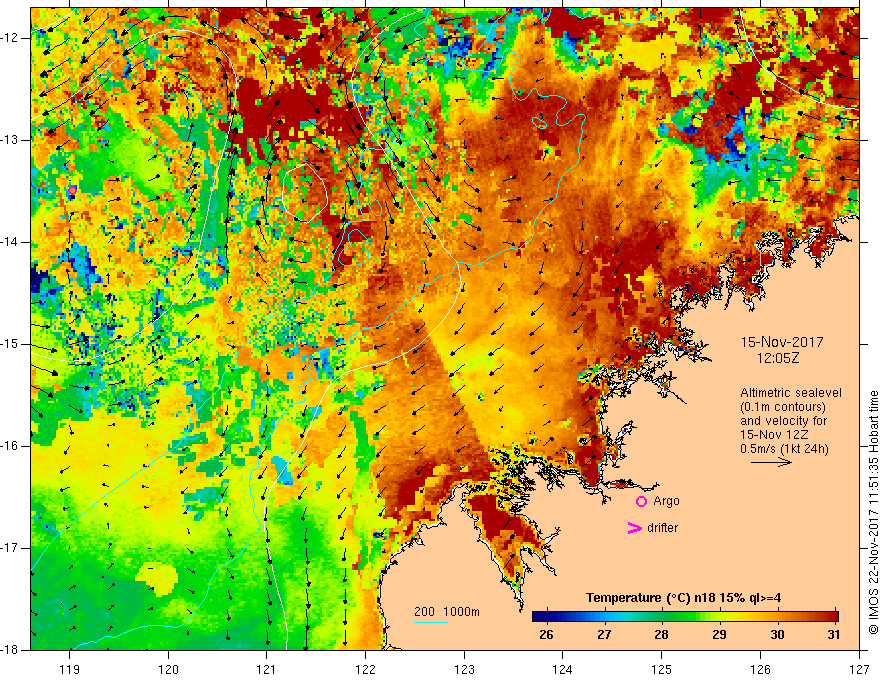Click the latitude axis label -18
Image resolution: width=880 pixels, height=680 pixels.
point(10,650)
